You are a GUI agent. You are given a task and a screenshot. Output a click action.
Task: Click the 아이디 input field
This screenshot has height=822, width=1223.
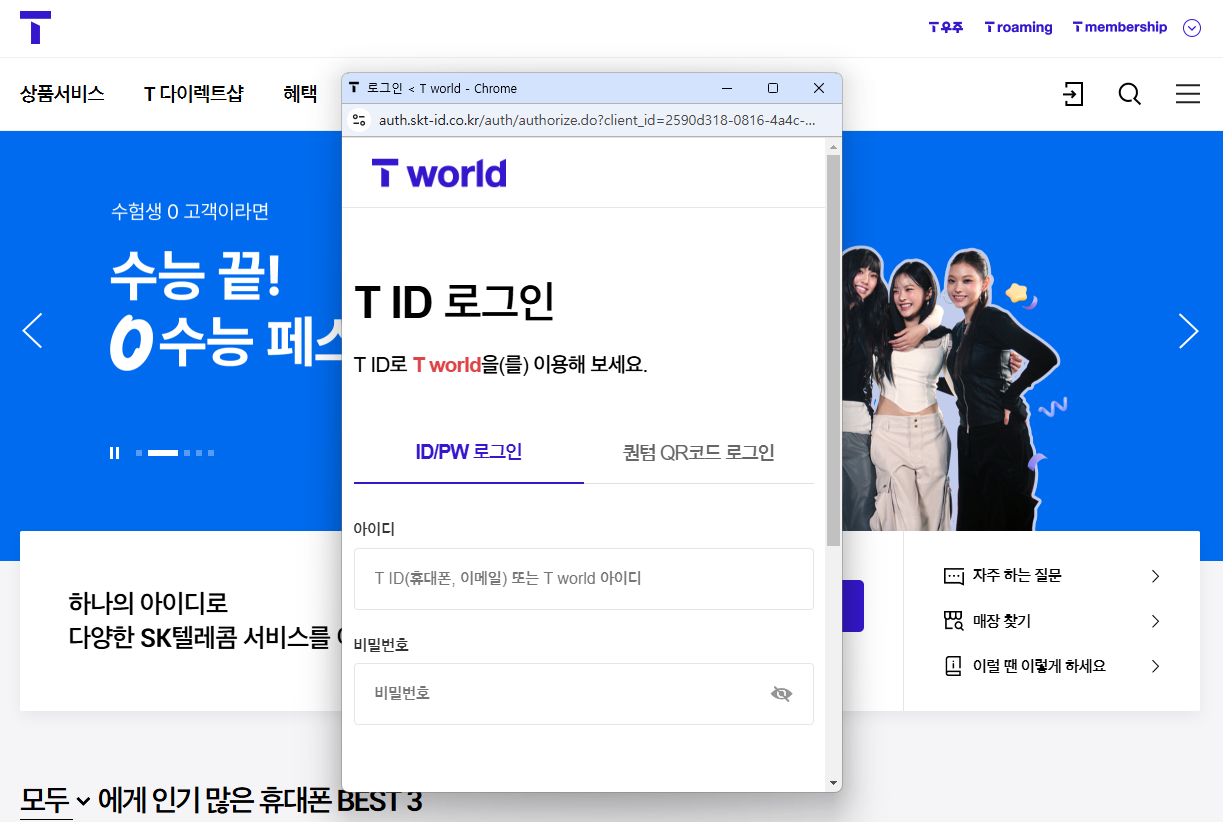(584, 579)
